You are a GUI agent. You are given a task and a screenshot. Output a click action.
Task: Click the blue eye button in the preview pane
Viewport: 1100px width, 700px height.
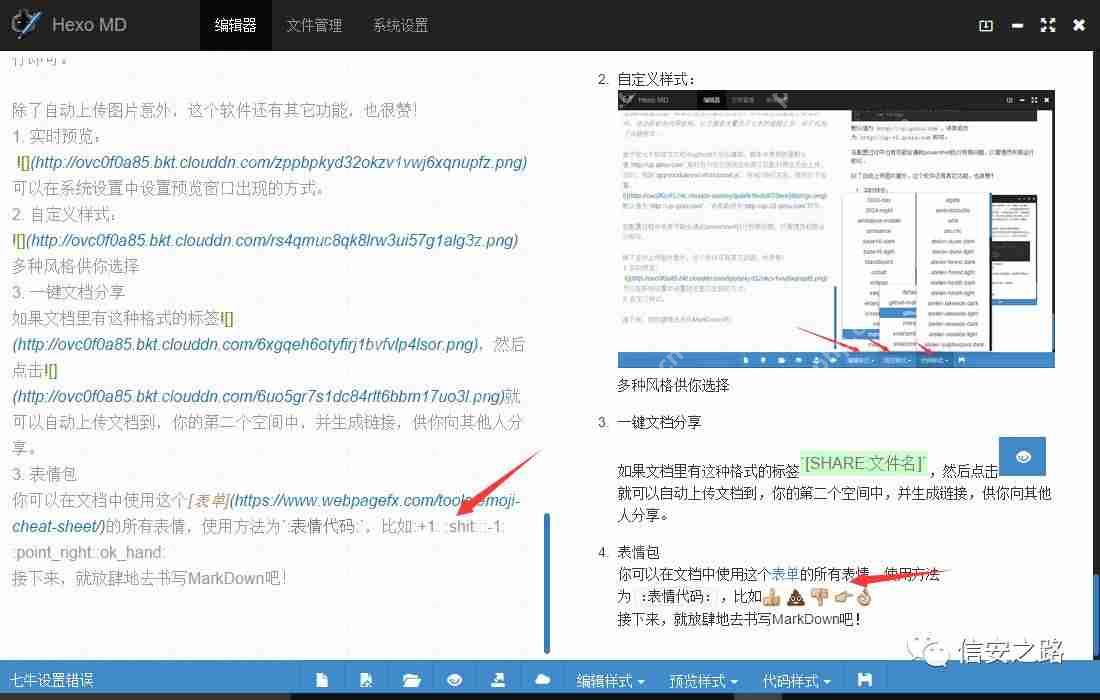tap(1023, 456)
